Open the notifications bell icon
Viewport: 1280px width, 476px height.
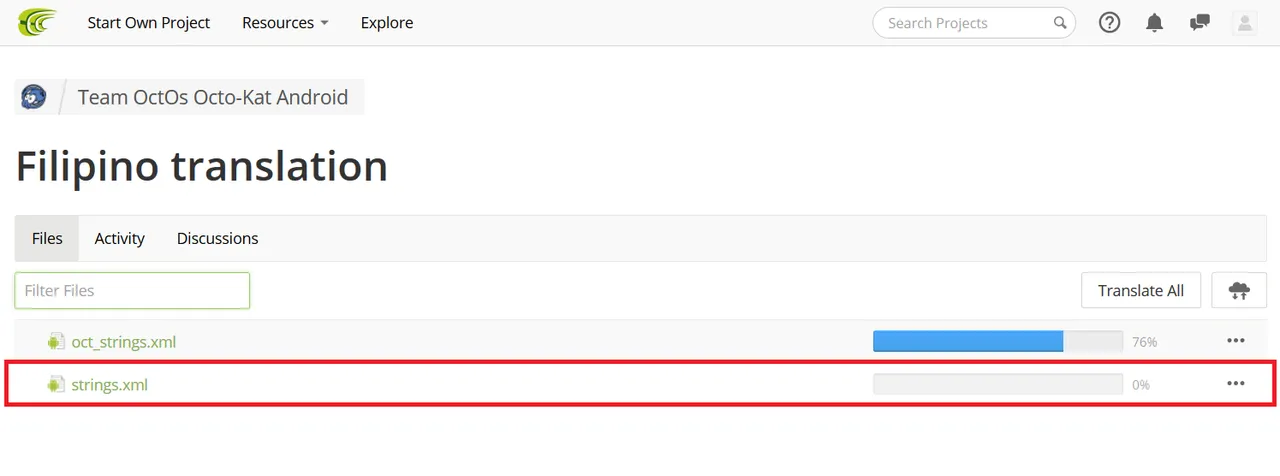coord(1154,22)
